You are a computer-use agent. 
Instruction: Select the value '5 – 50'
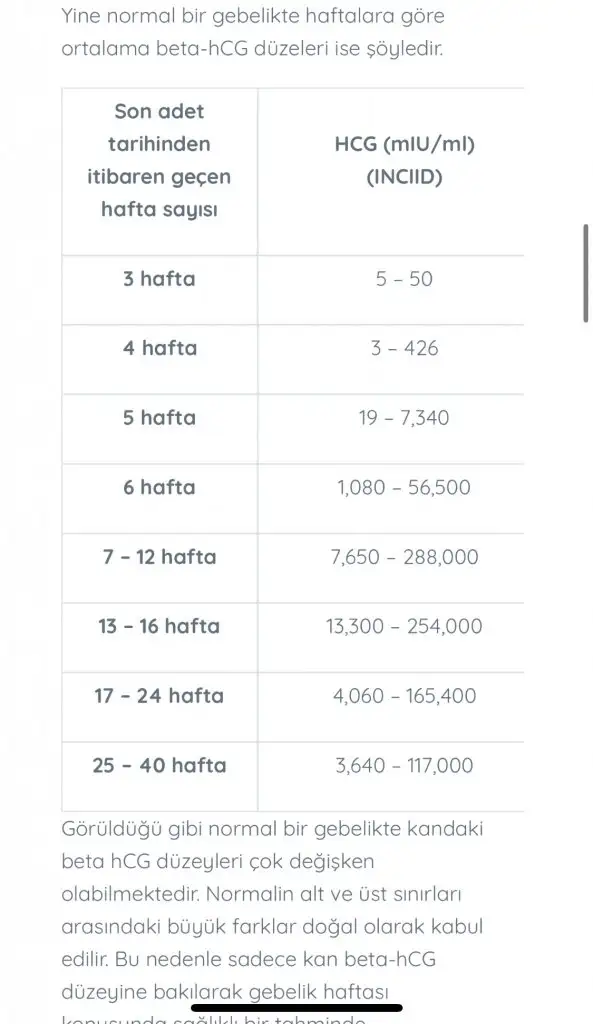tap(404, 279)
